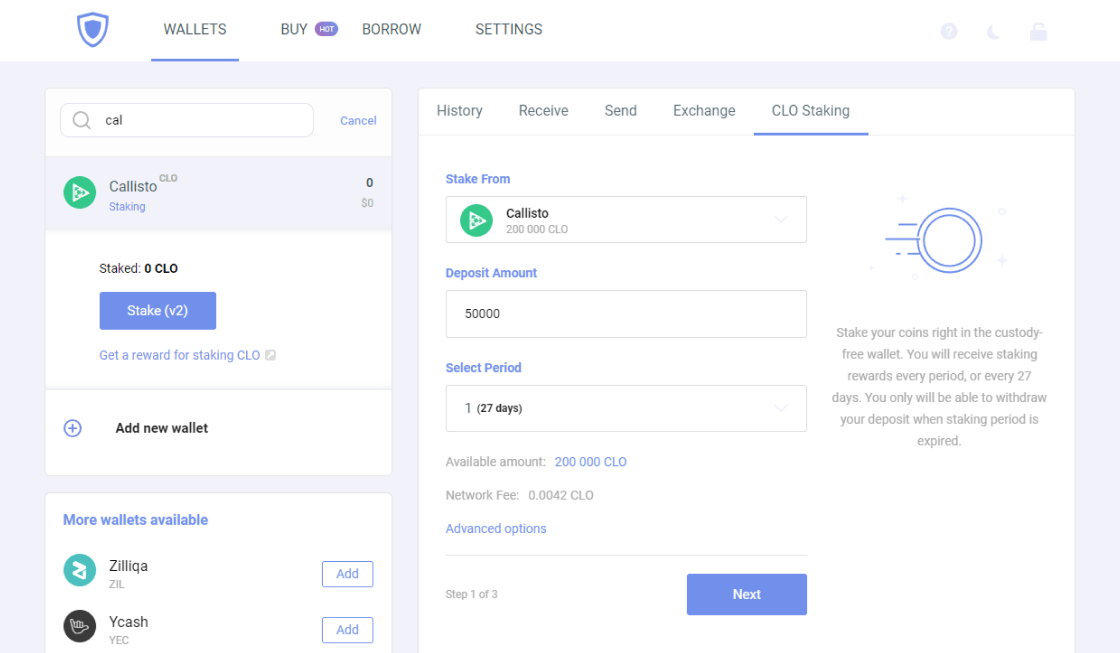
Task: Click Add new wallet
Action: (161, 428)
